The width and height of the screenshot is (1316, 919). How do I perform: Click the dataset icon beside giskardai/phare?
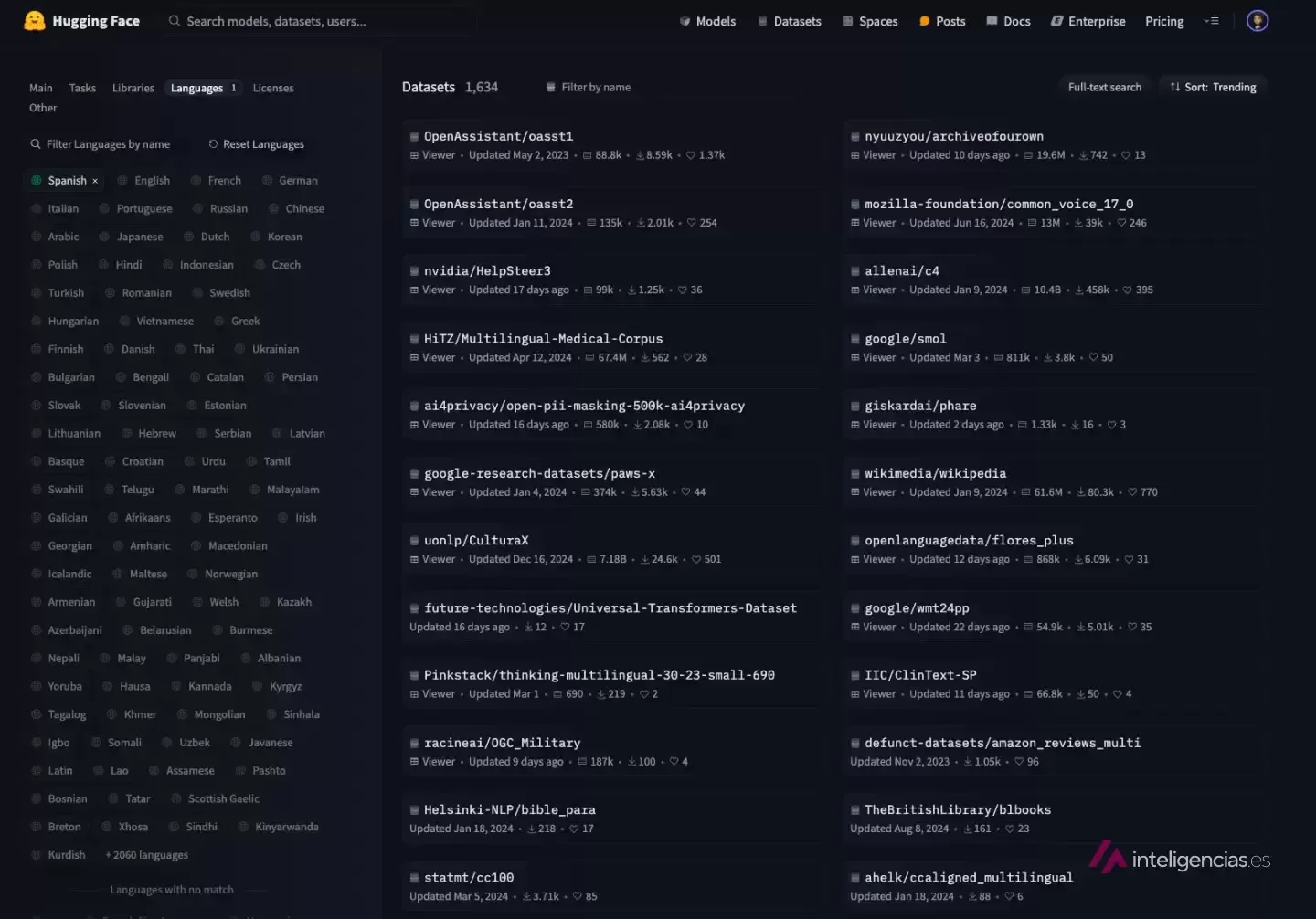point(855,407)
